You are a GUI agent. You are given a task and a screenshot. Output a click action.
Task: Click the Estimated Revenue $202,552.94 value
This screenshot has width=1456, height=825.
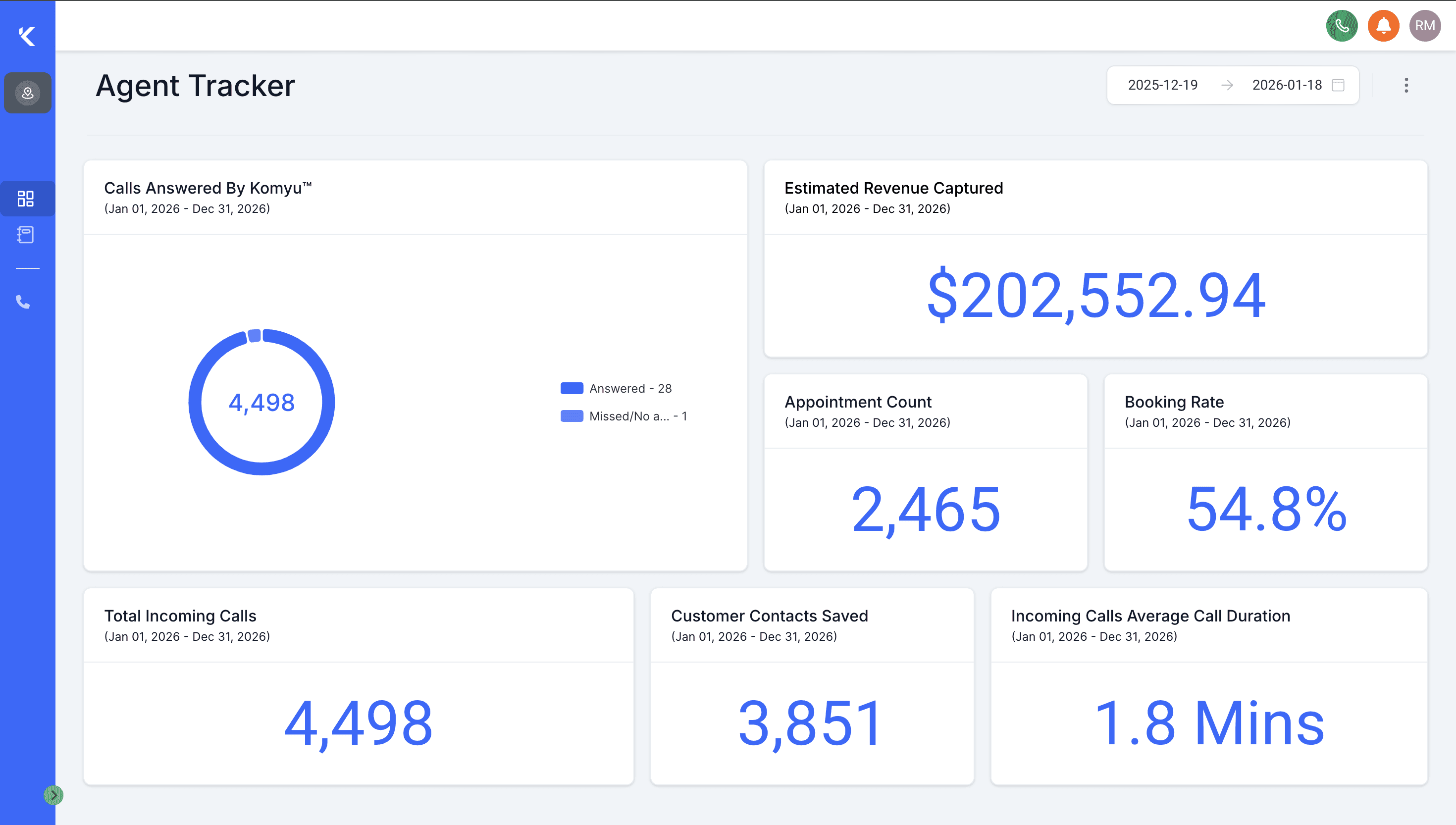click(x=1095, y=296)
